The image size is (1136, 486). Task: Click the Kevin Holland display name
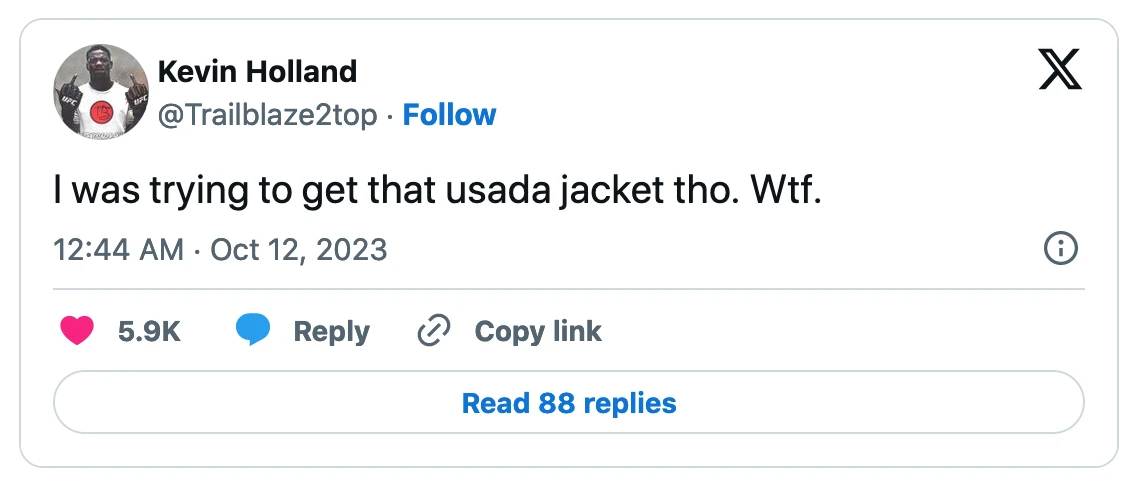pos(257,72)
